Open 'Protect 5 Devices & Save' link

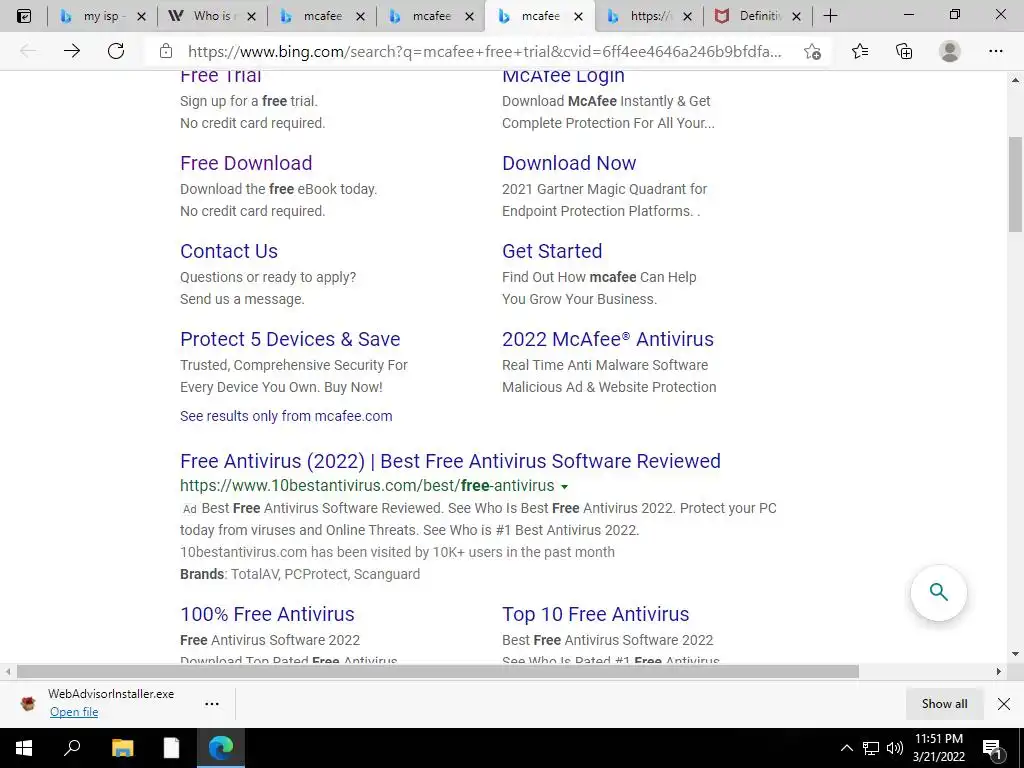[290, 340]
